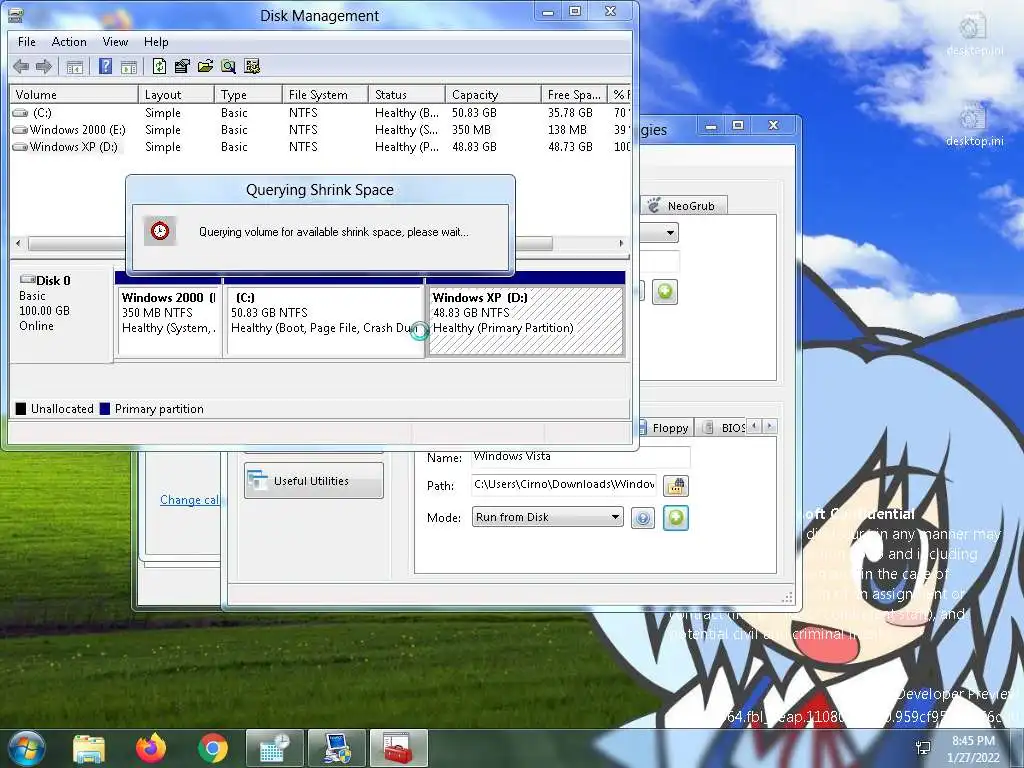Select the Windows XP (D:) partition block
This screenshot has width=1024, height=768.
(526, 320)
